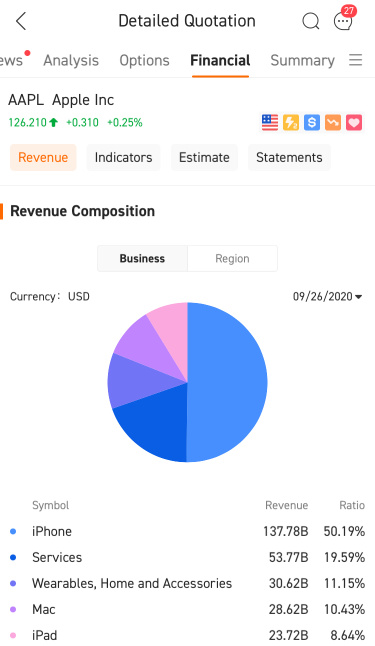
Task: Select the Revenue filter chip
Action: (43, 157)
